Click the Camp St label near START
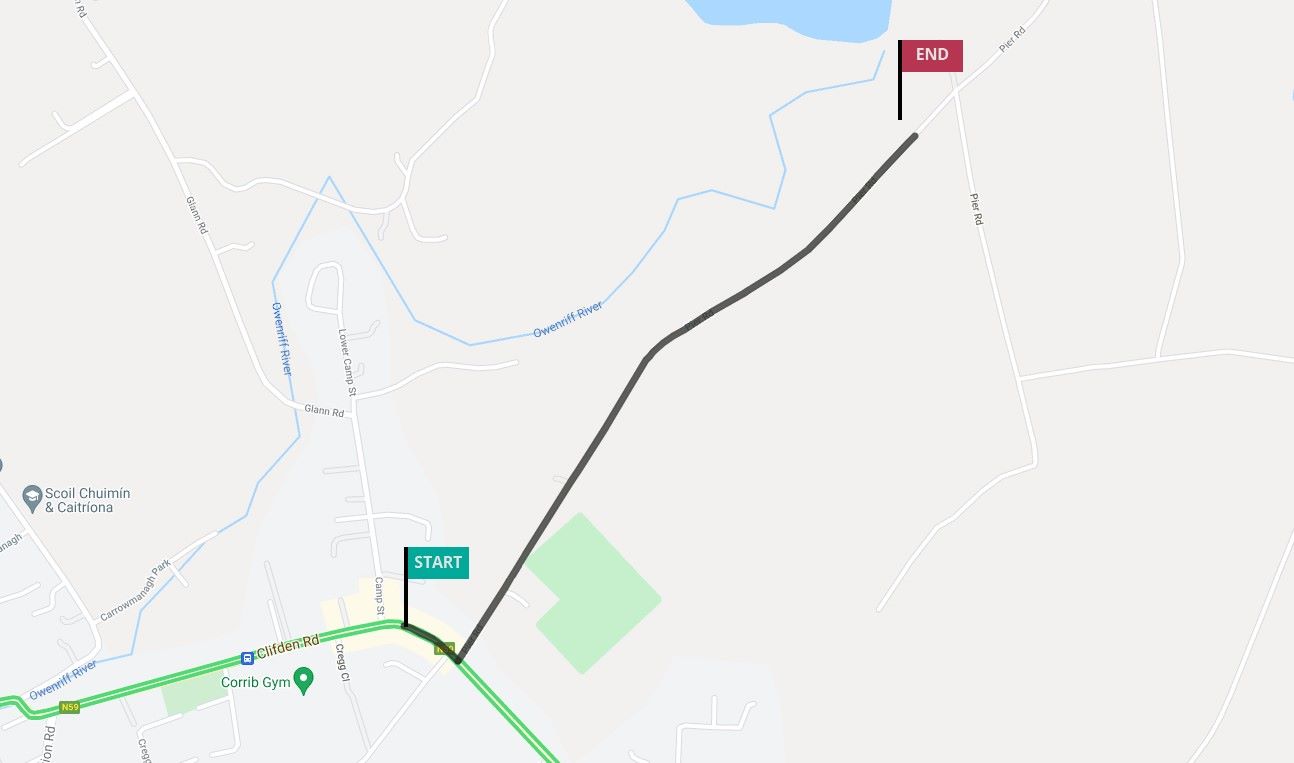 coord(380,596)
